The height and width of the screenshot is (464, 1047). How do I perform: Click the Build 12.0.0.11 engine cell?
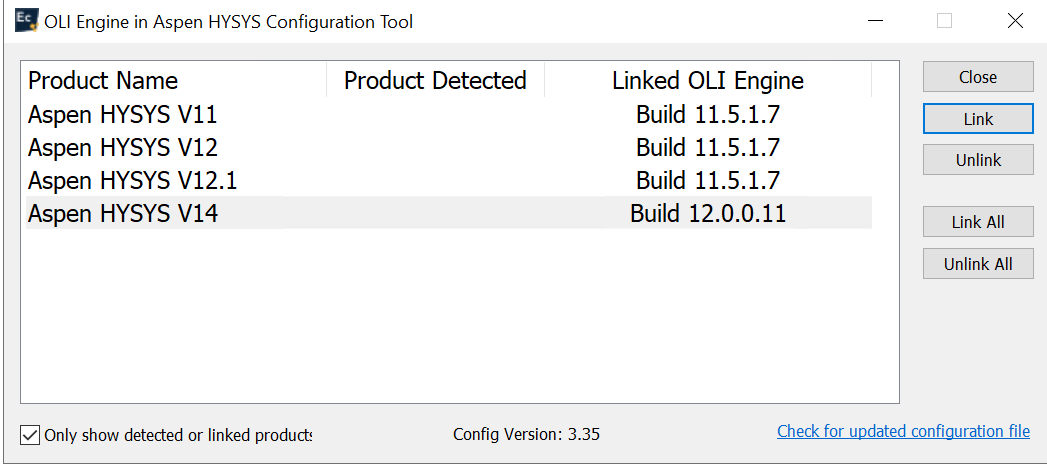click(x=707, y=213)
